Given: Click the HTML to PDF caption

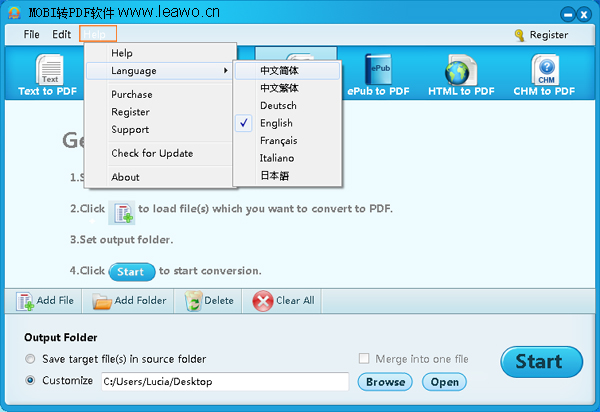Looking at the screenshot, I should tap(461, 91).
